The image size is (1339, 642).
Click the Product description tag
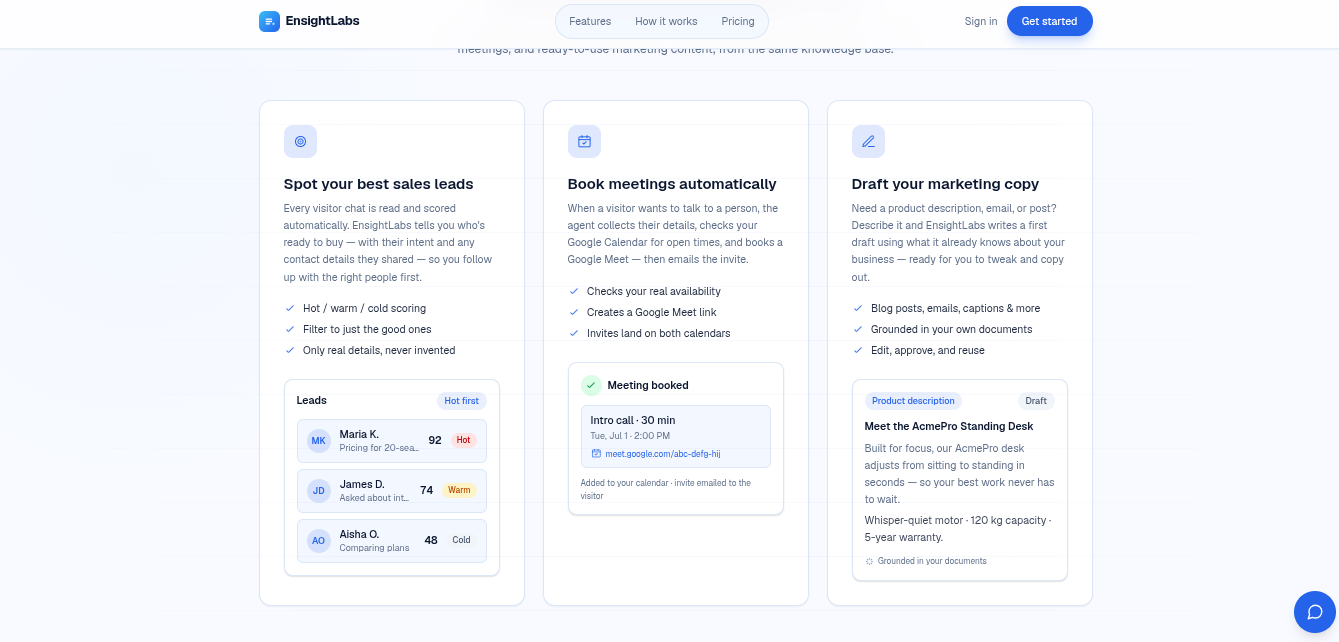tap(913, 401)
